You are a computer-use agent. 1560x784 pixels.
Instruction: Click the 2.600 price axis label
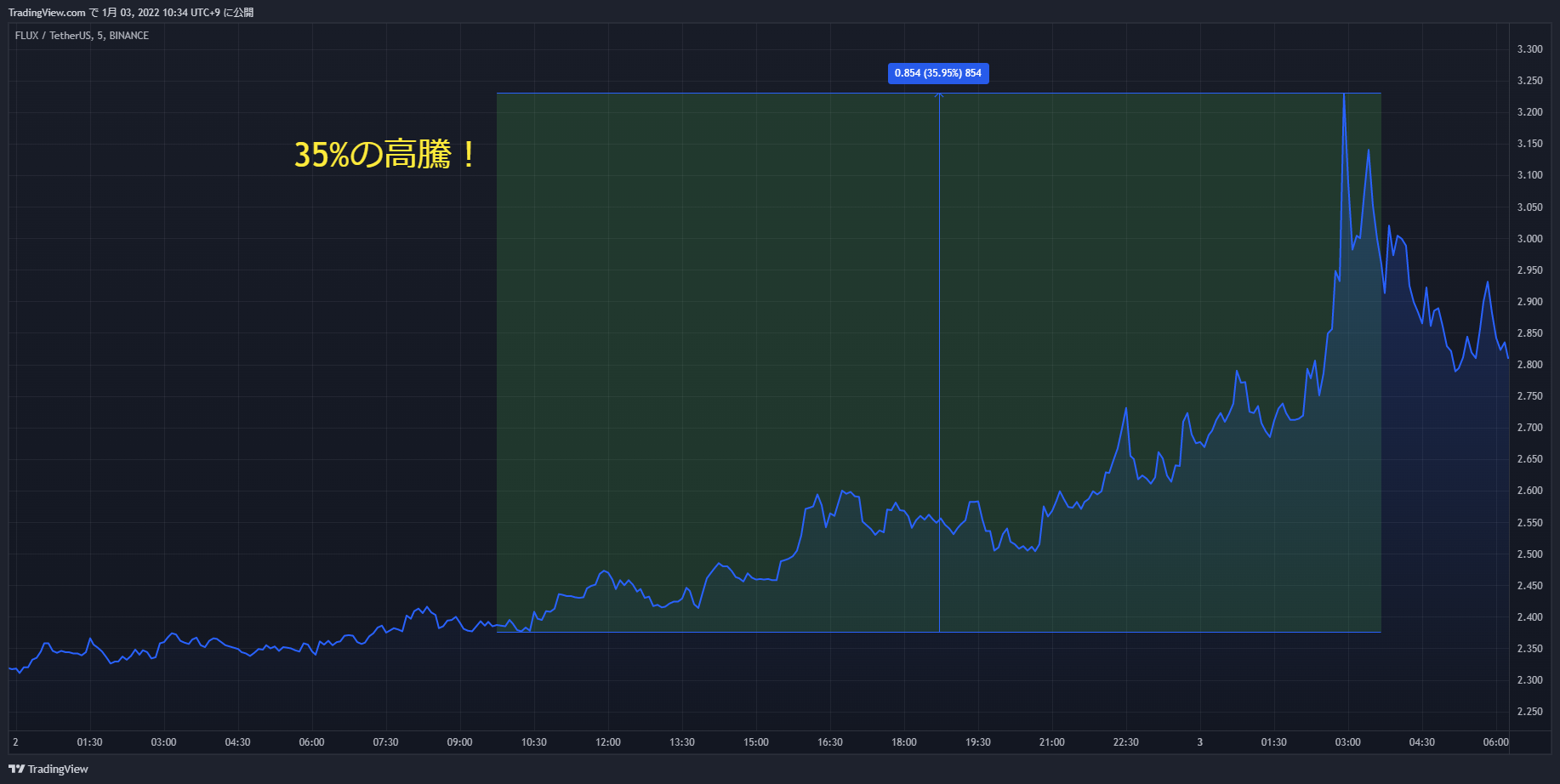[1529, 491]
